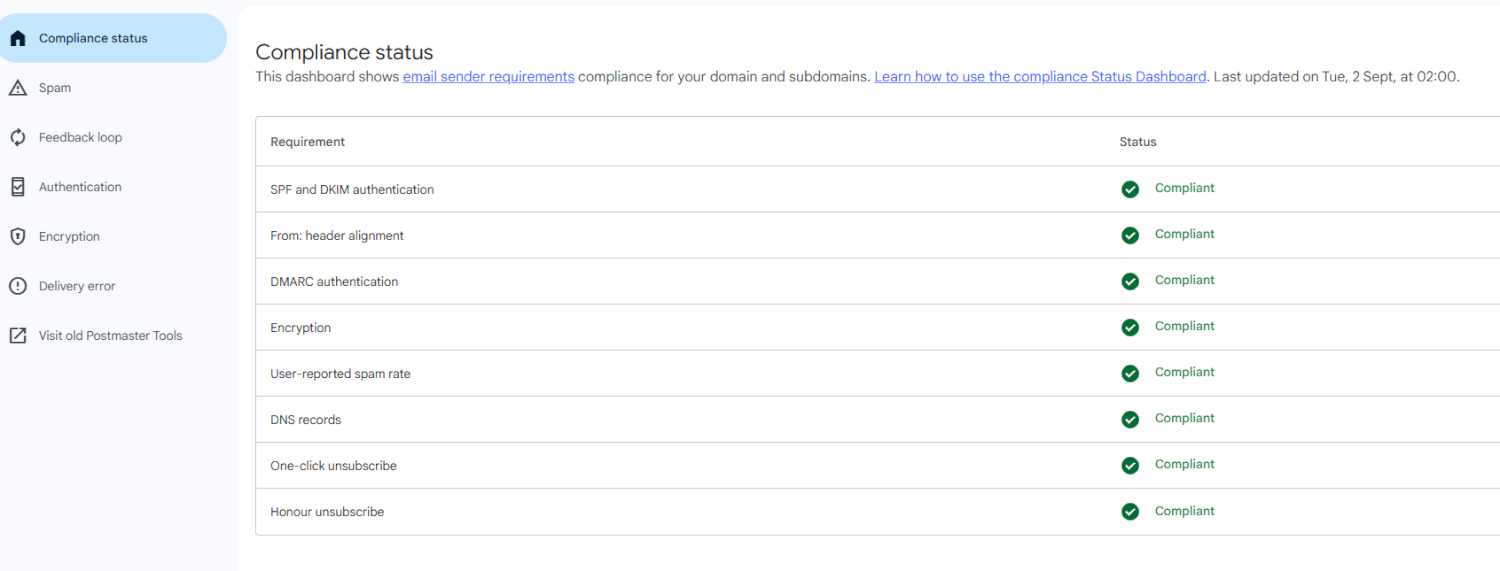The height and width of the screenshot is (571, 1500).
Task: Click the DMARC authentication requirement row
Action: click(334, 282)
